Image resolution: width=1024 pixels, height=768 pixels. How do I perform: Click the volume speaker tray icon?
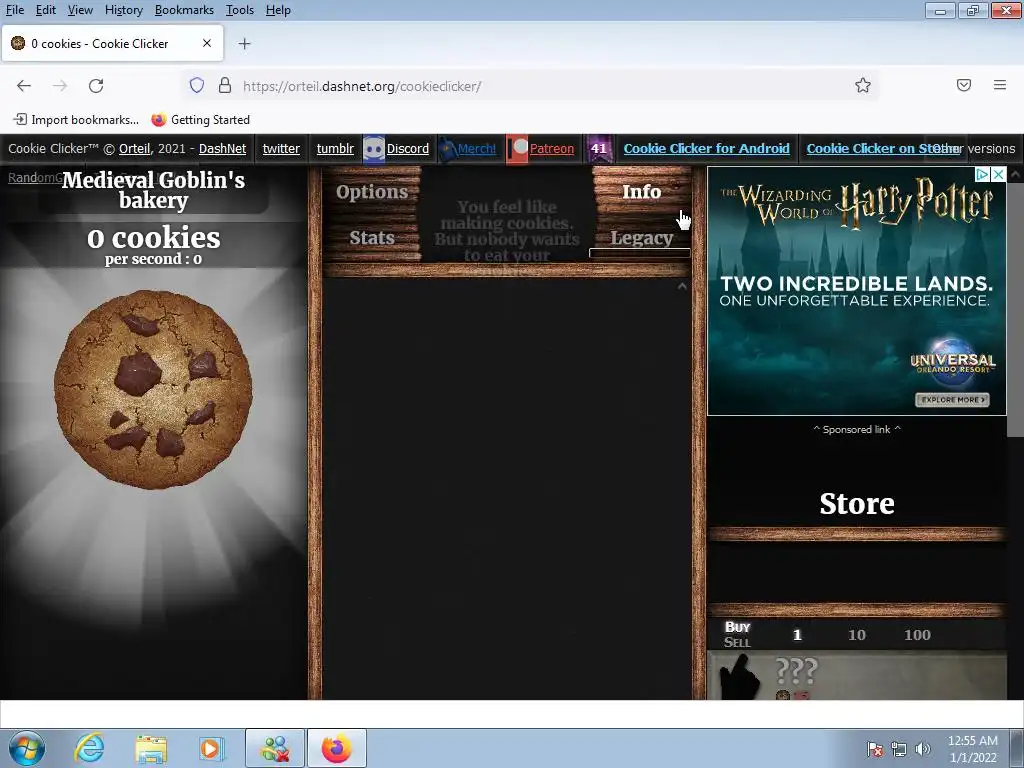point(923,749)
